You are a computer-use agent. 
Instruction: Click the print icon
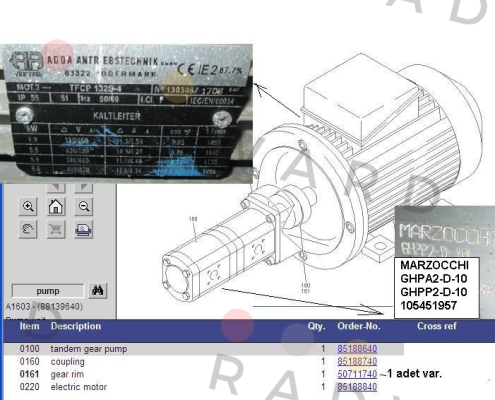point(84,229)
